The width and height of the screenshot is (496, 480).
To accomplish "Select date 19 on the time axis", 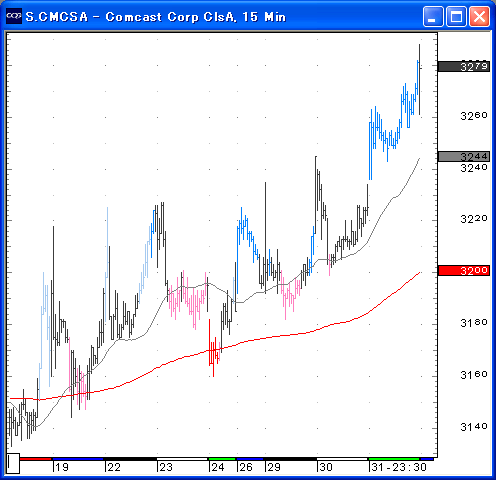I will [62, 467].
